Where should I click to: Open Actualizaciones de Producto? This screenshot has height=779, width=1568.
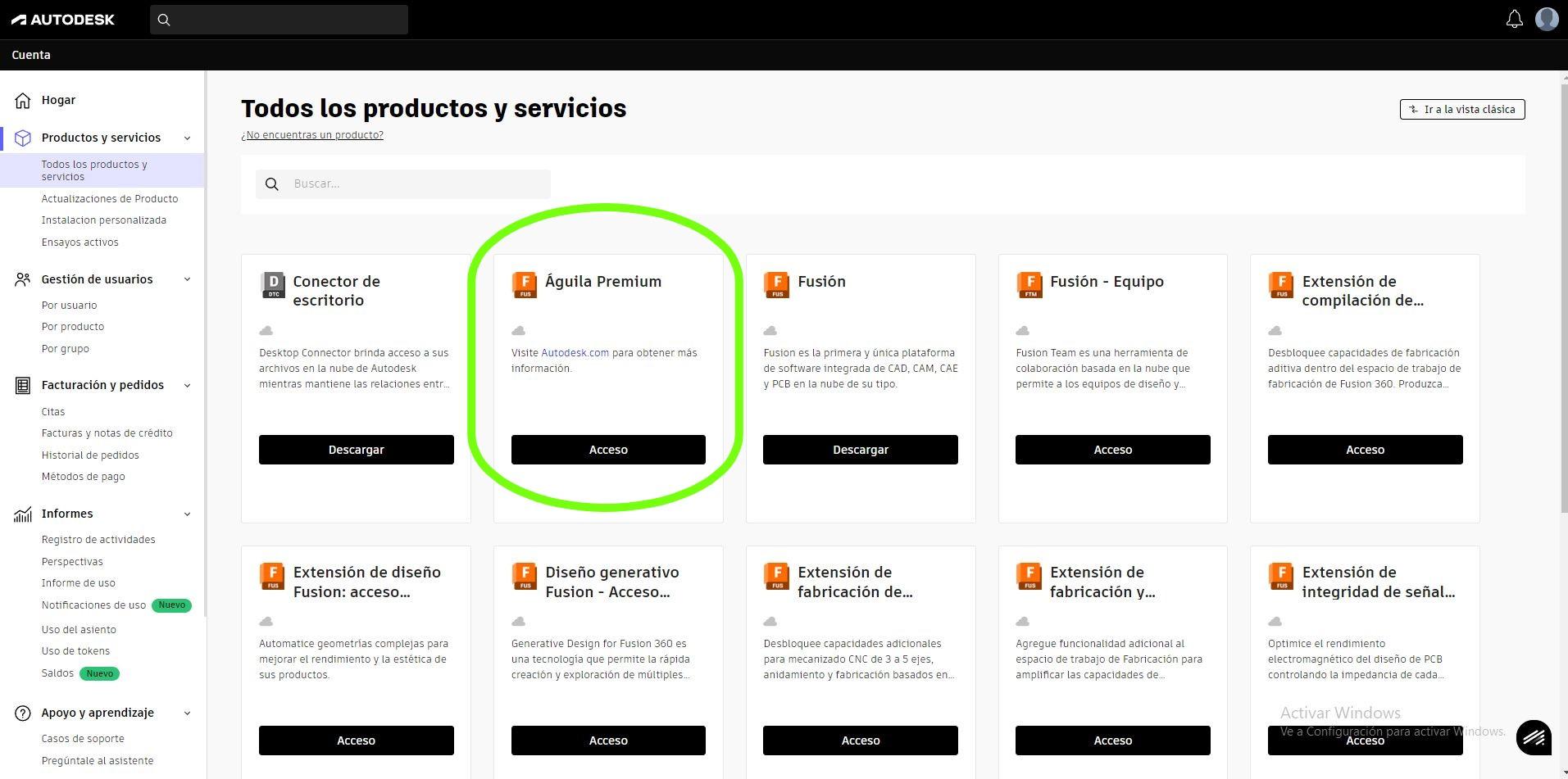click(110, 199)
